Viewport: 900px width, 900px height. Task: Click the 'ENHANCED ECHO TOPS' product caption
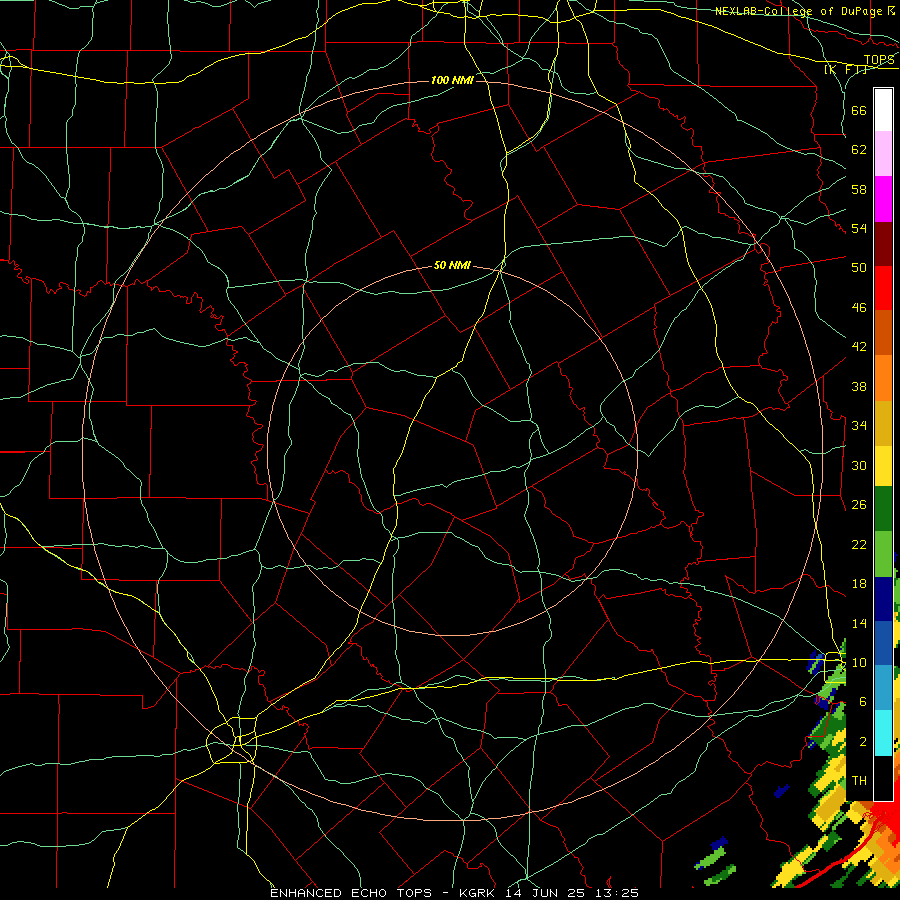coord(351,893)
